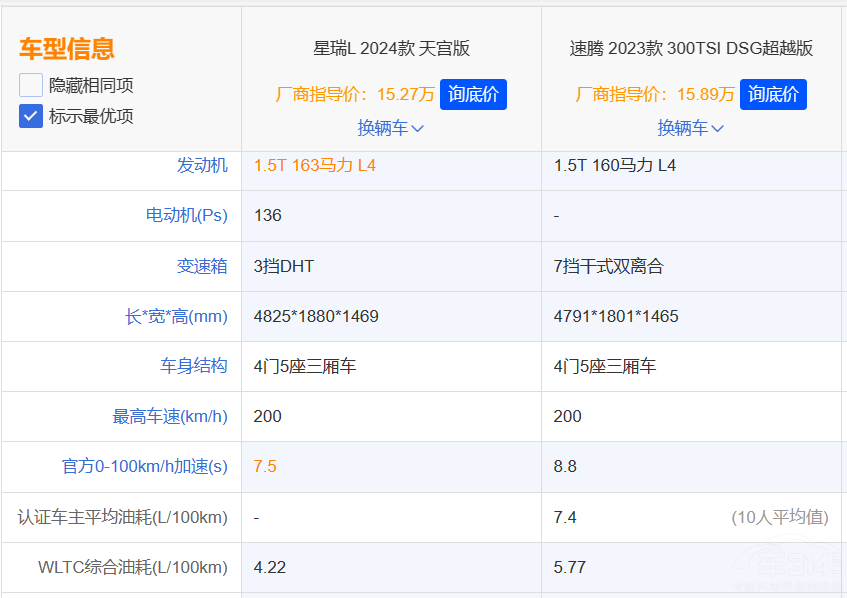The width and height of the screenshot is (847, 598).
Task: Click the 长*宽*高(mm) row label
Action: 176,316
